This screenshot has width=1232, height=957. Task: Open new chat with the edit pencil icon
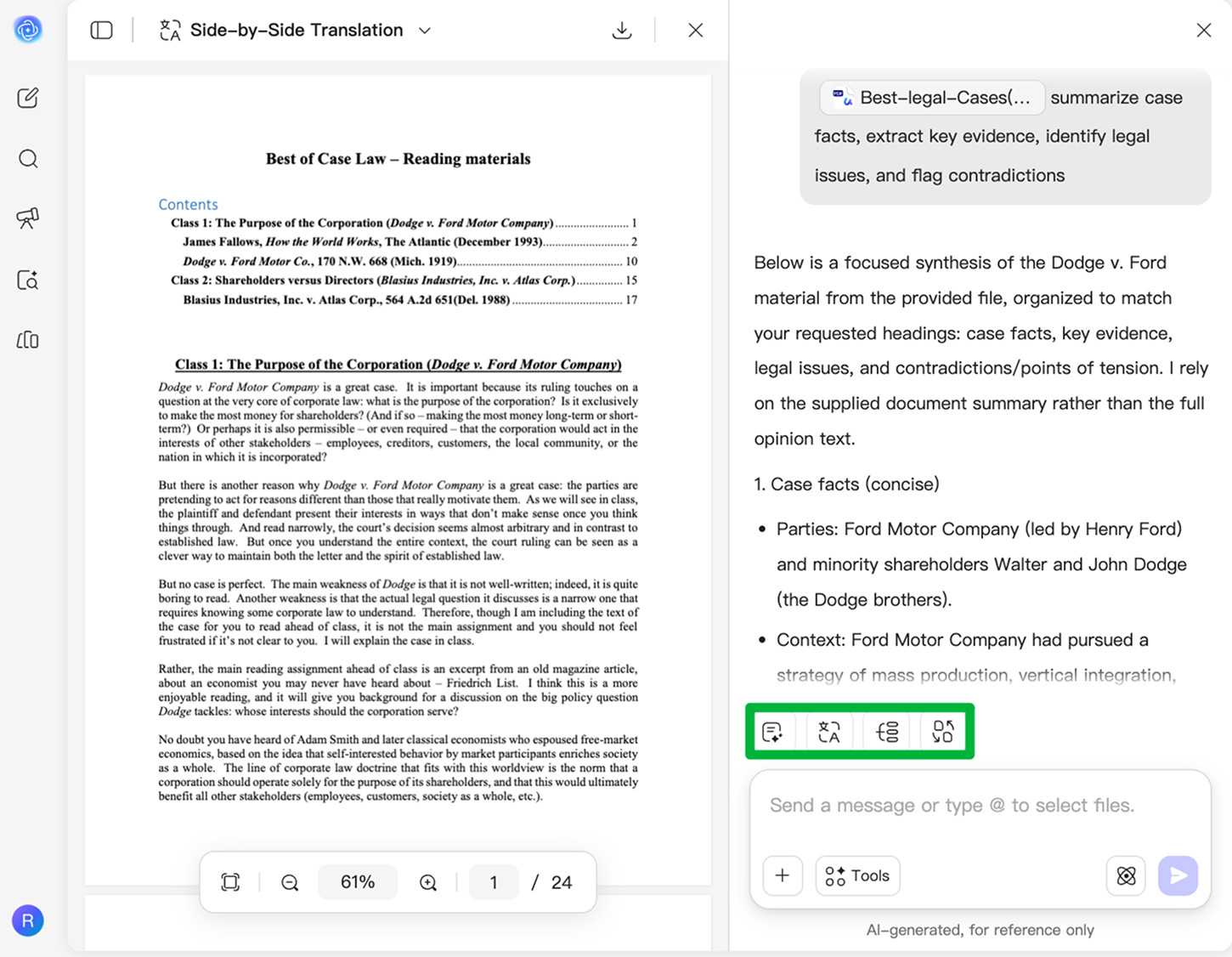coord(28,98)
